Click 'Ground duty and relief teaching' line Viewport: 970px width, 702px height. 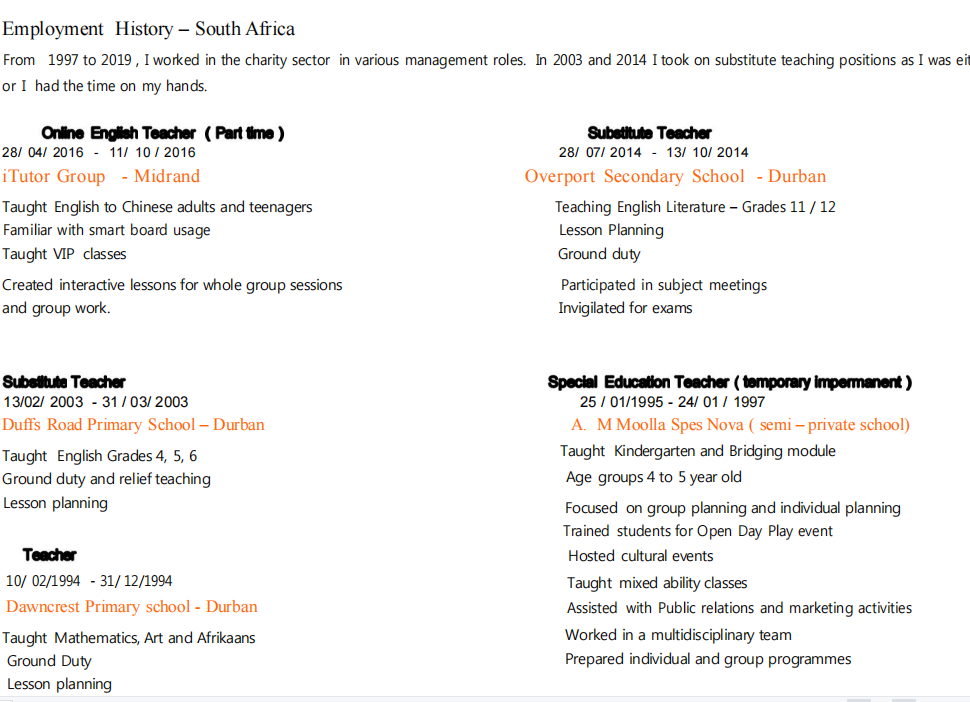click(x=106, y=479)
